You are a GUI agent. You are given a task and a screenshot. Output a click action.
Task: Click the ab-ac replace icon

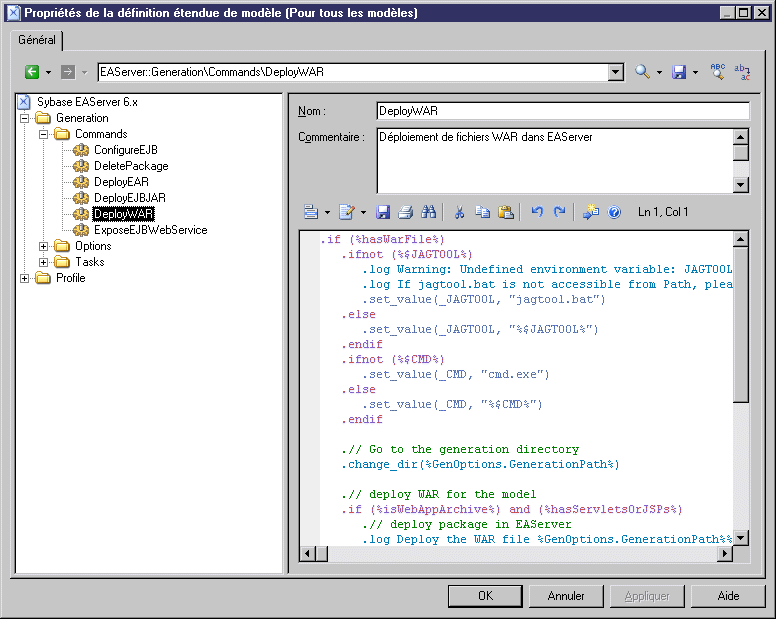[x=742, y=72]
